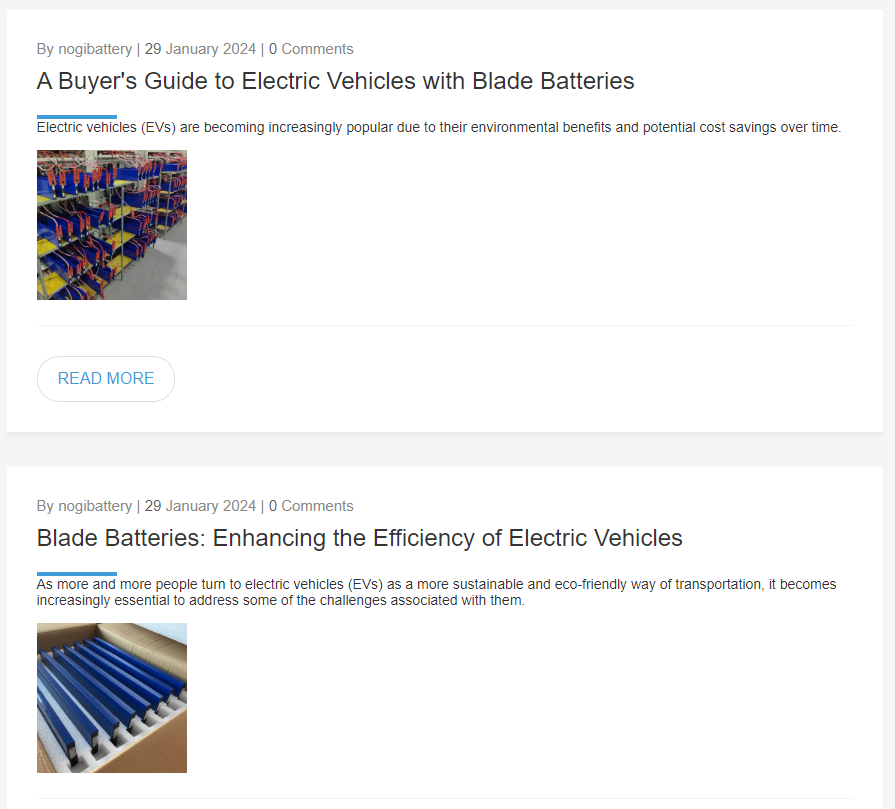Click the second post excerpt about sustainable transportation

pos(437,592)
